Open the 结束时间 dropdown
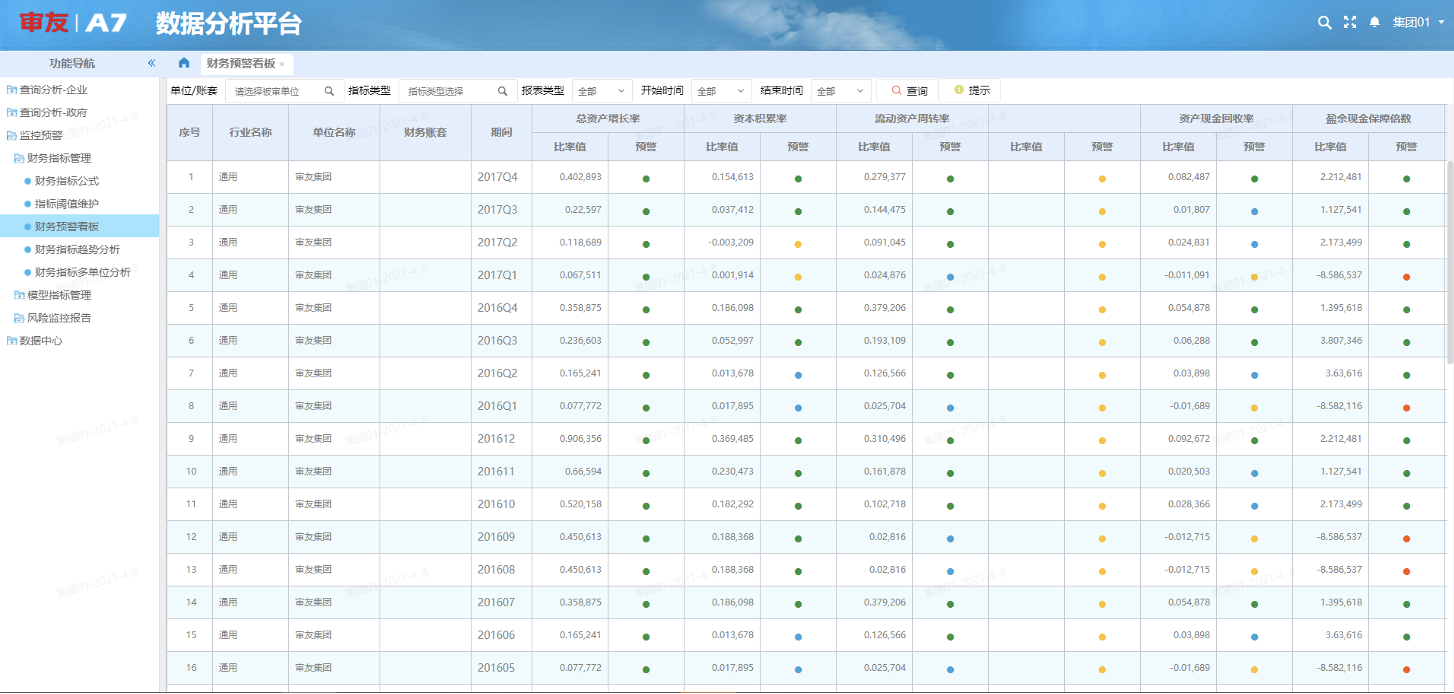Screen dimensions: 1454x694 (x=841, y=91)
